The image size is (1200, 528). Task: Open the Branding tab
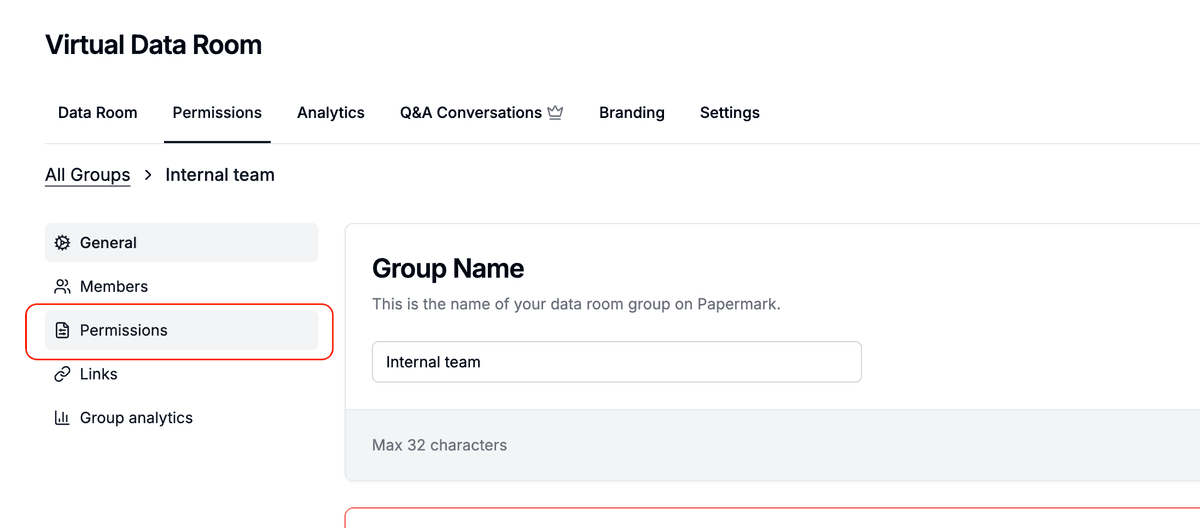click(x=631, y=113)
